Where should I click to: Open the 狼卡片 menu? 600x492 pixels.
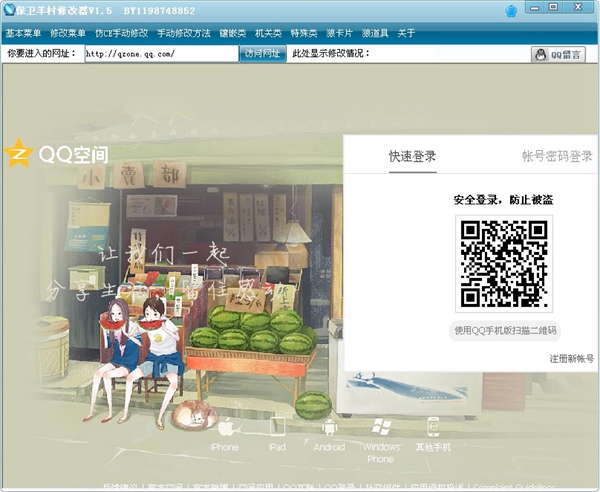coord(339,33)
